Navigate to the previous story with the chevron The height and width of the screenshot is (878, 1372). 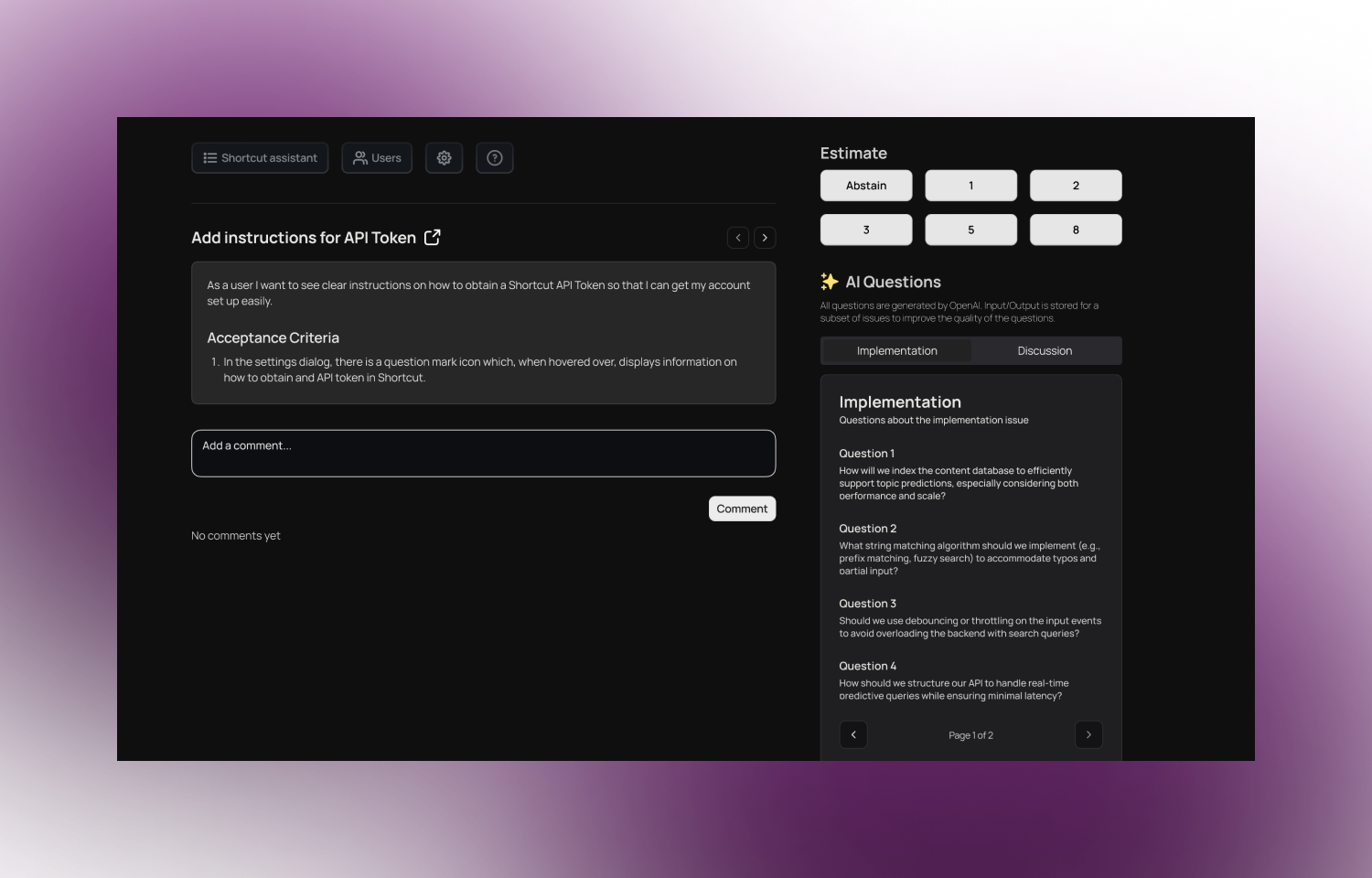click(x=738, y=237)
